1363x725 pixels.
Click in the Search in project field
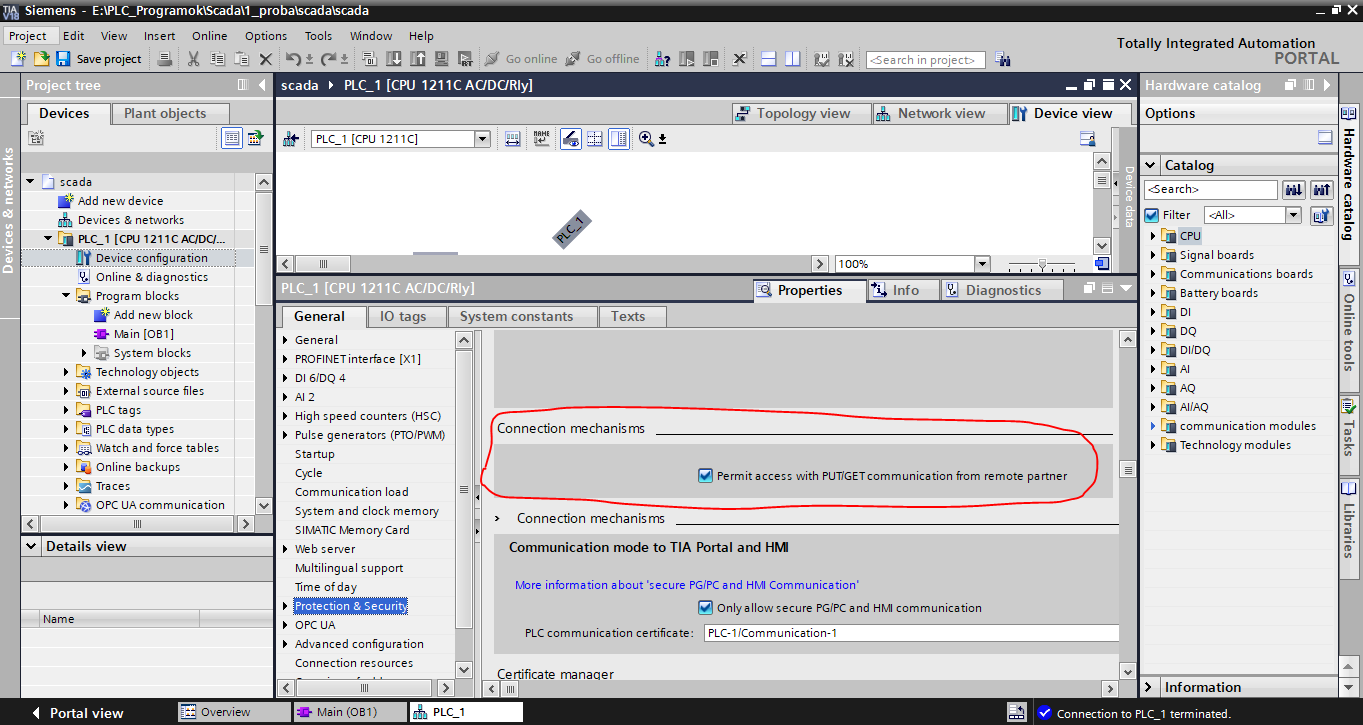[926, 60]
